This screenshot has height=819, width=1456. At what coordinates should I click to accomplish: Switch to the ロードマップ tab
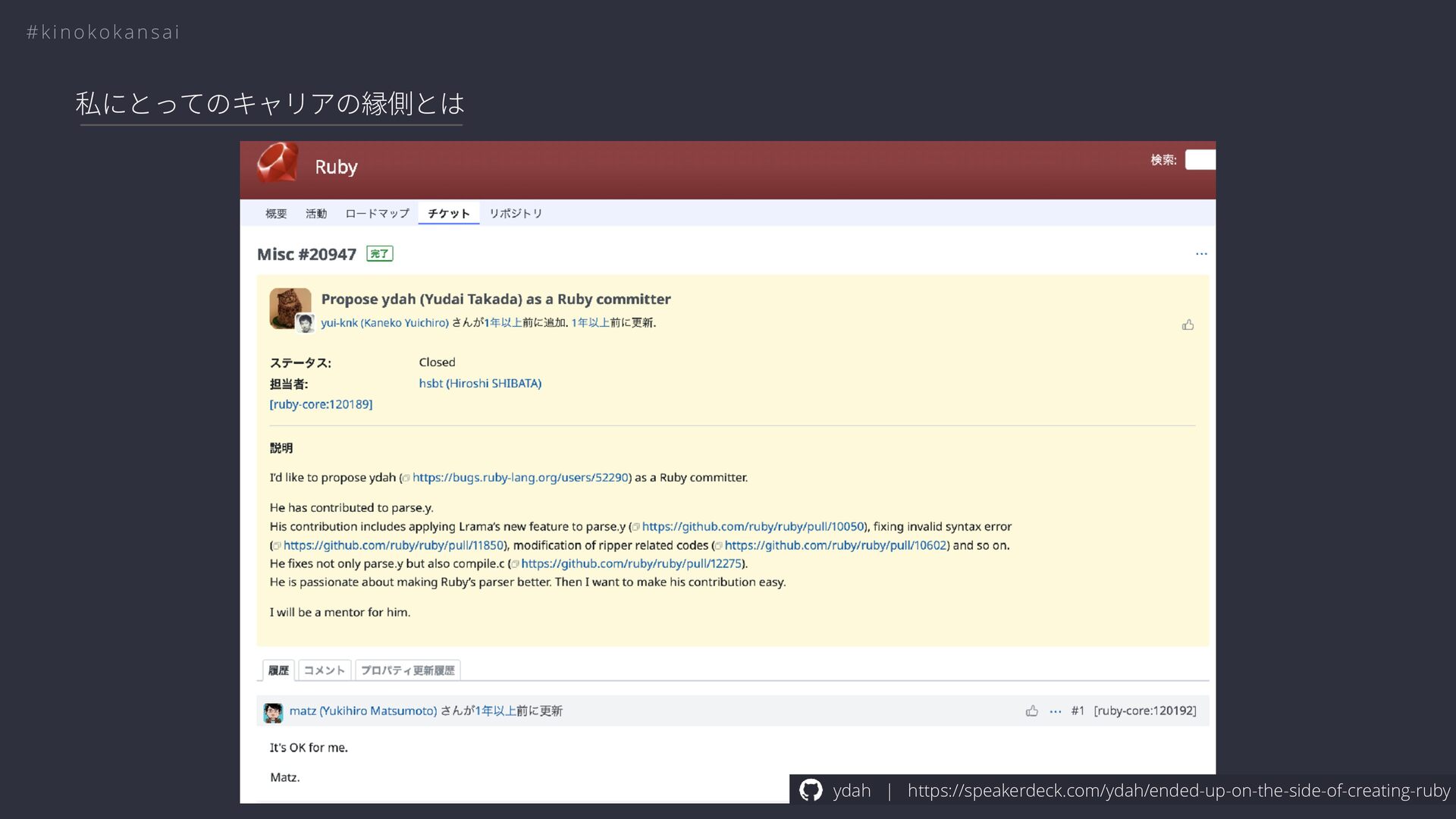[377, 213]
